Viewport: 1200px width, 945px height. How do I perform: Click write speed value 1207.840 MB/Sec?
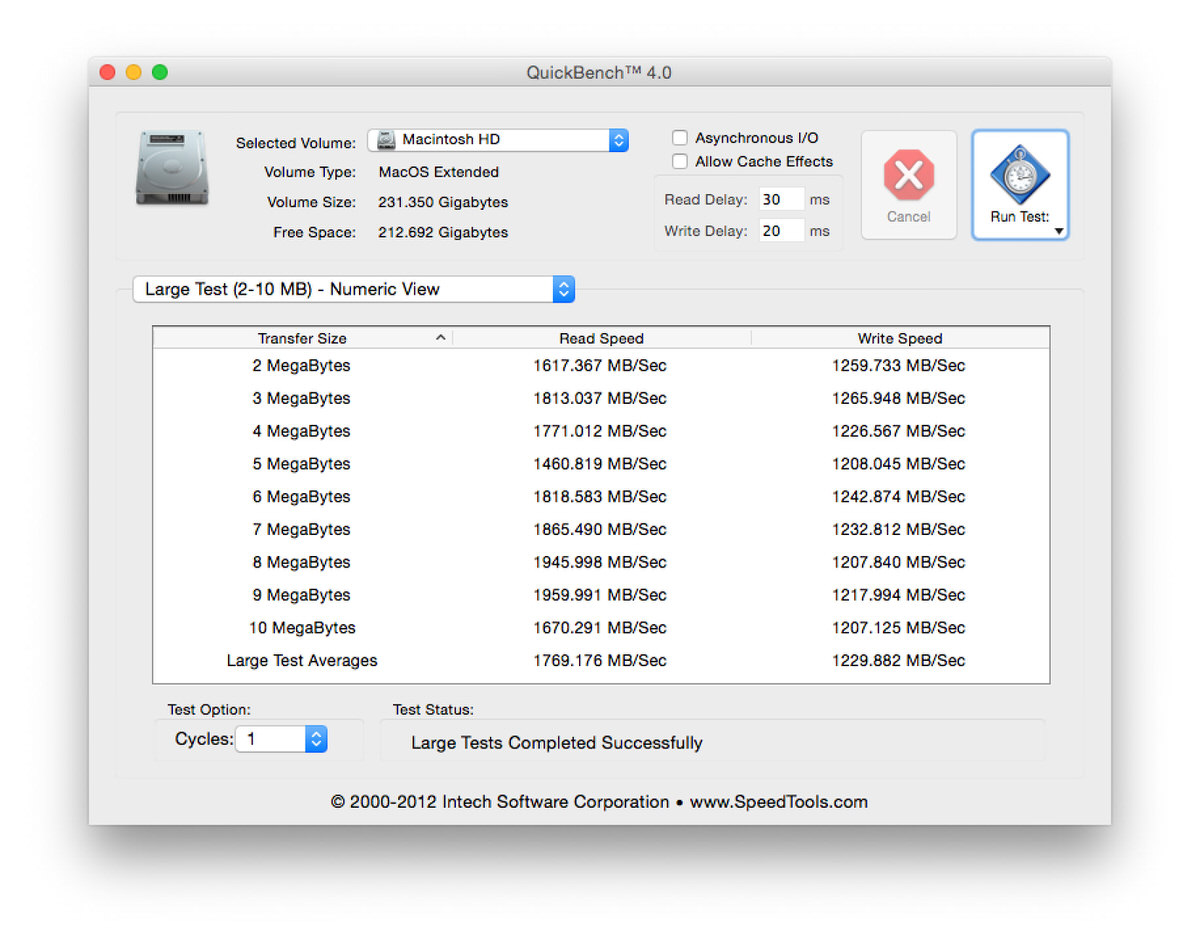click(899, 562)
